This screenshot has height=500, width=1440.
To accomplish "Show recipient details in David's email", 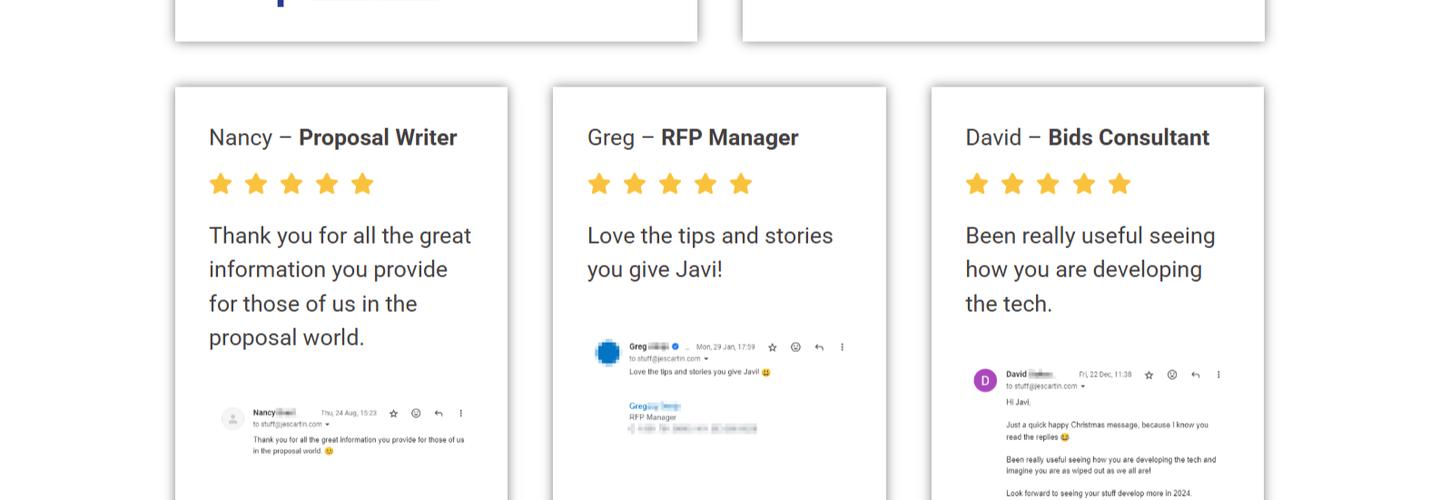I will click(1083, 386).
